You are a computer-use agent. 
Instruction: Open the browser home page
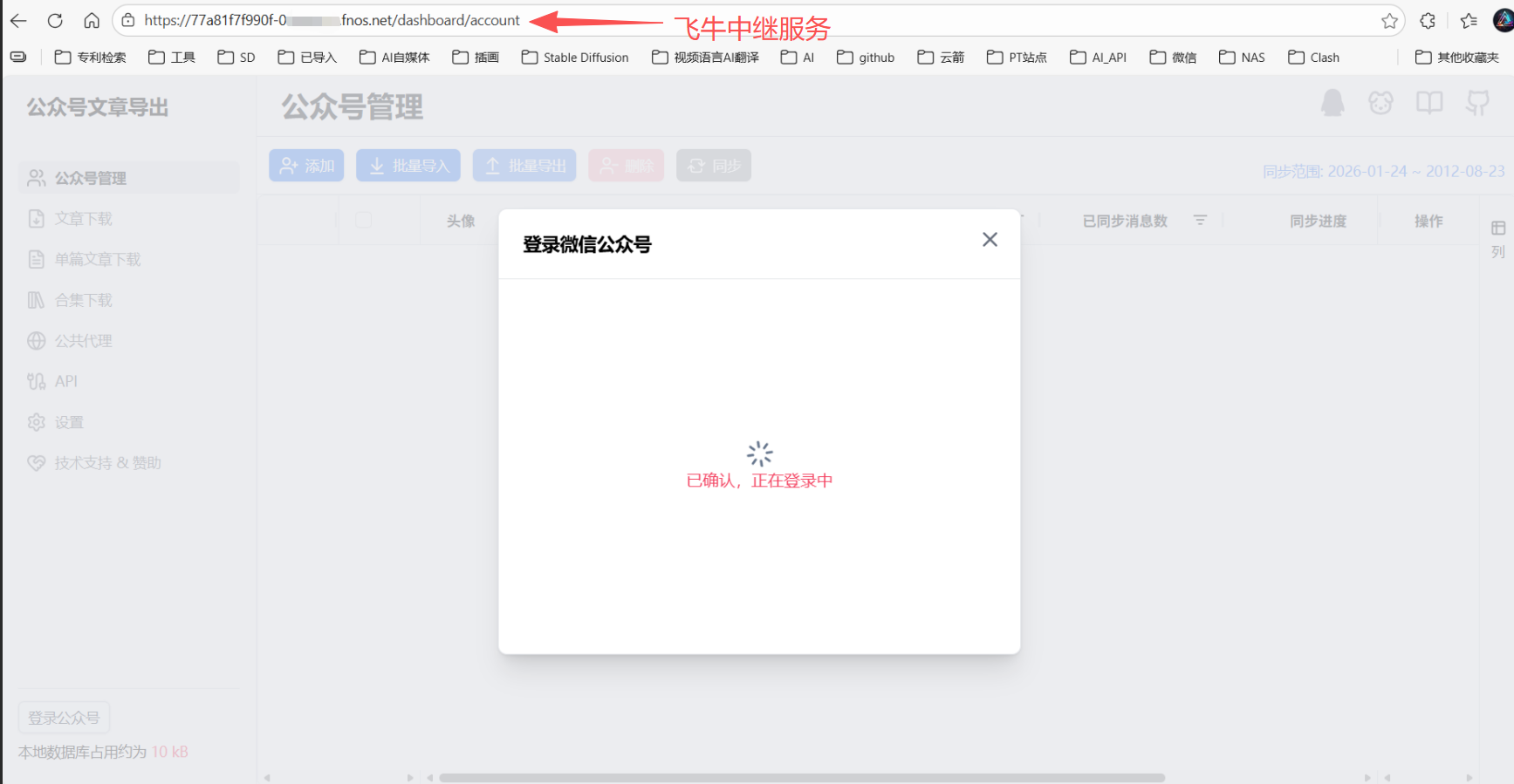pyautogui.click(x=92, y=20)
